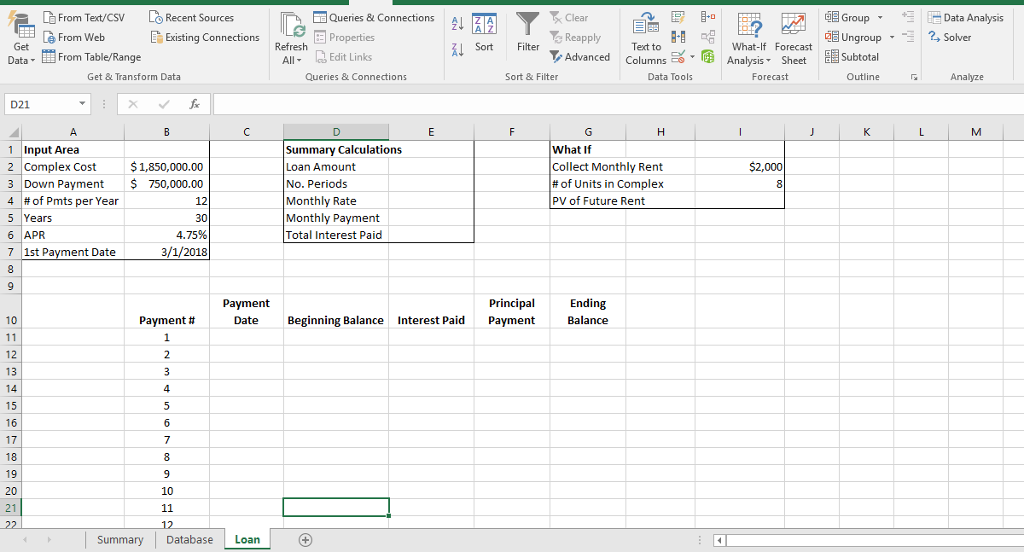This screenshot has width=1024, height=552.
Task: Select row 7 header
Action: pyautogui.click(x=10, y=252)
